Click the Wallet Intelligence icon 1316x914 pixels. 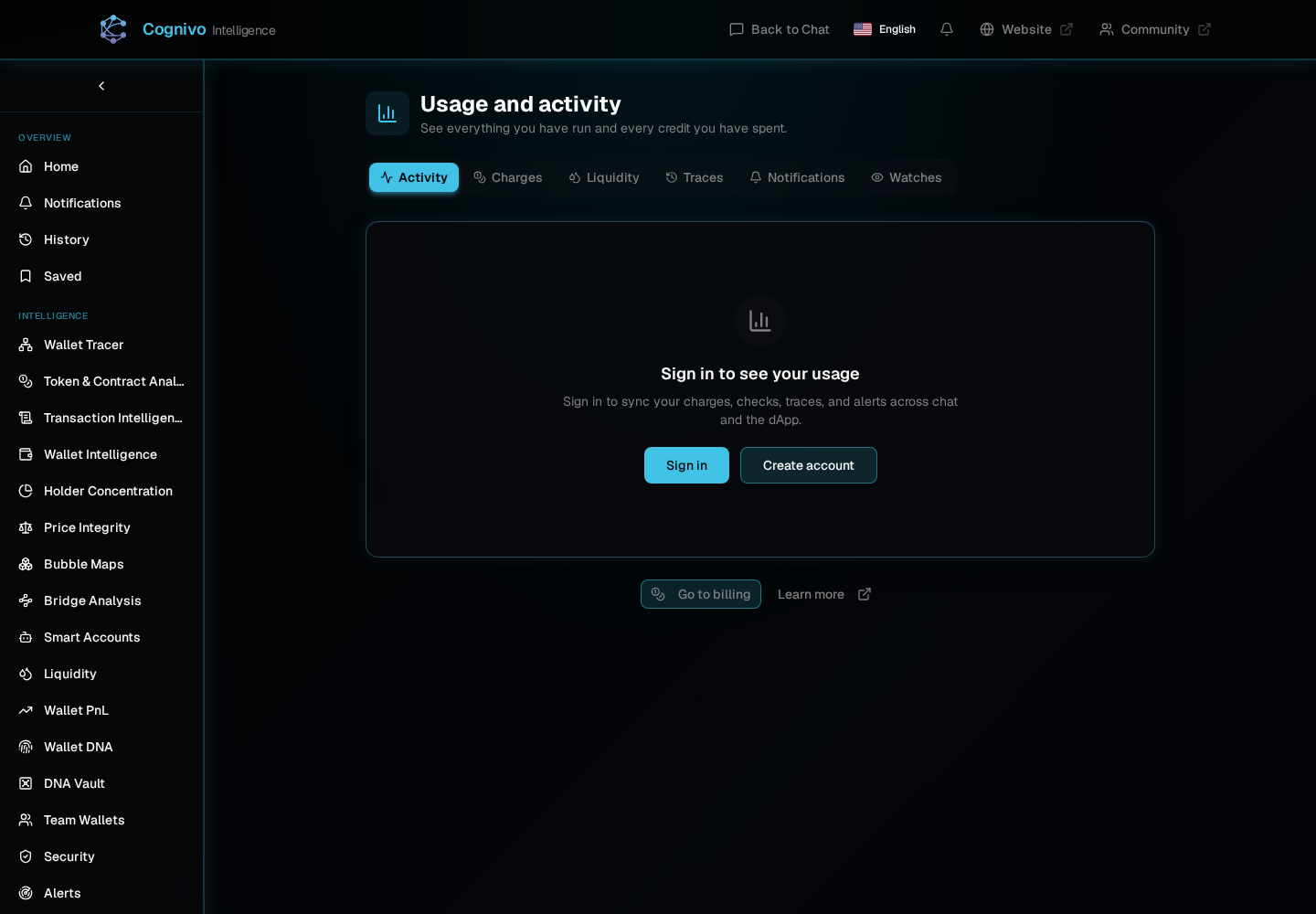(26, 454)
